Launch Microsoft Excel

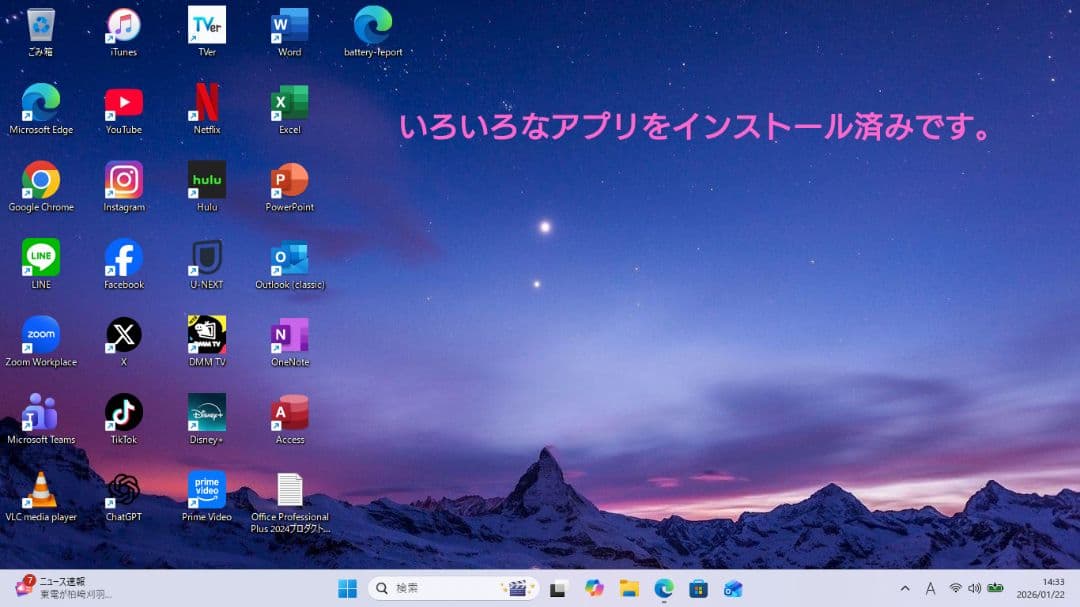(x=288, y=103)
